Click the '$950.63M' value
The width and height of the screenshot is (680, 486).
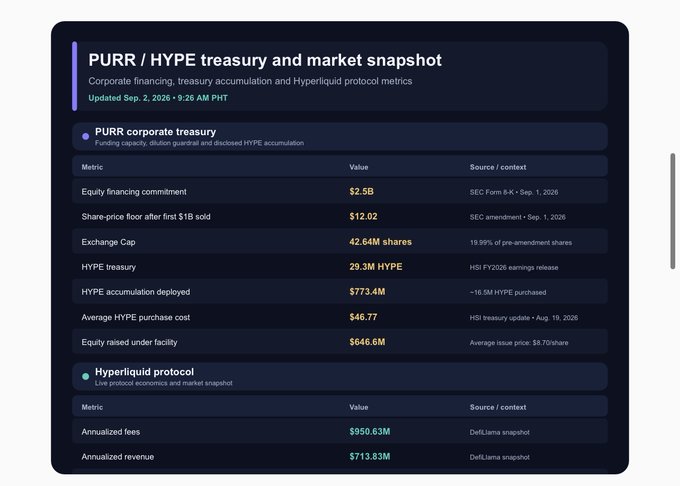369,431
